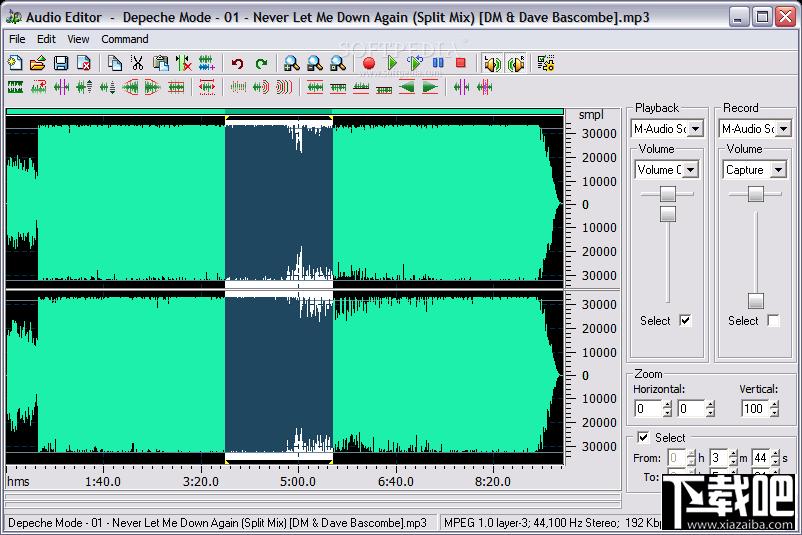802x535 pixels.
Task: Copy the selection using Copy icon
Action: point(115,63)
